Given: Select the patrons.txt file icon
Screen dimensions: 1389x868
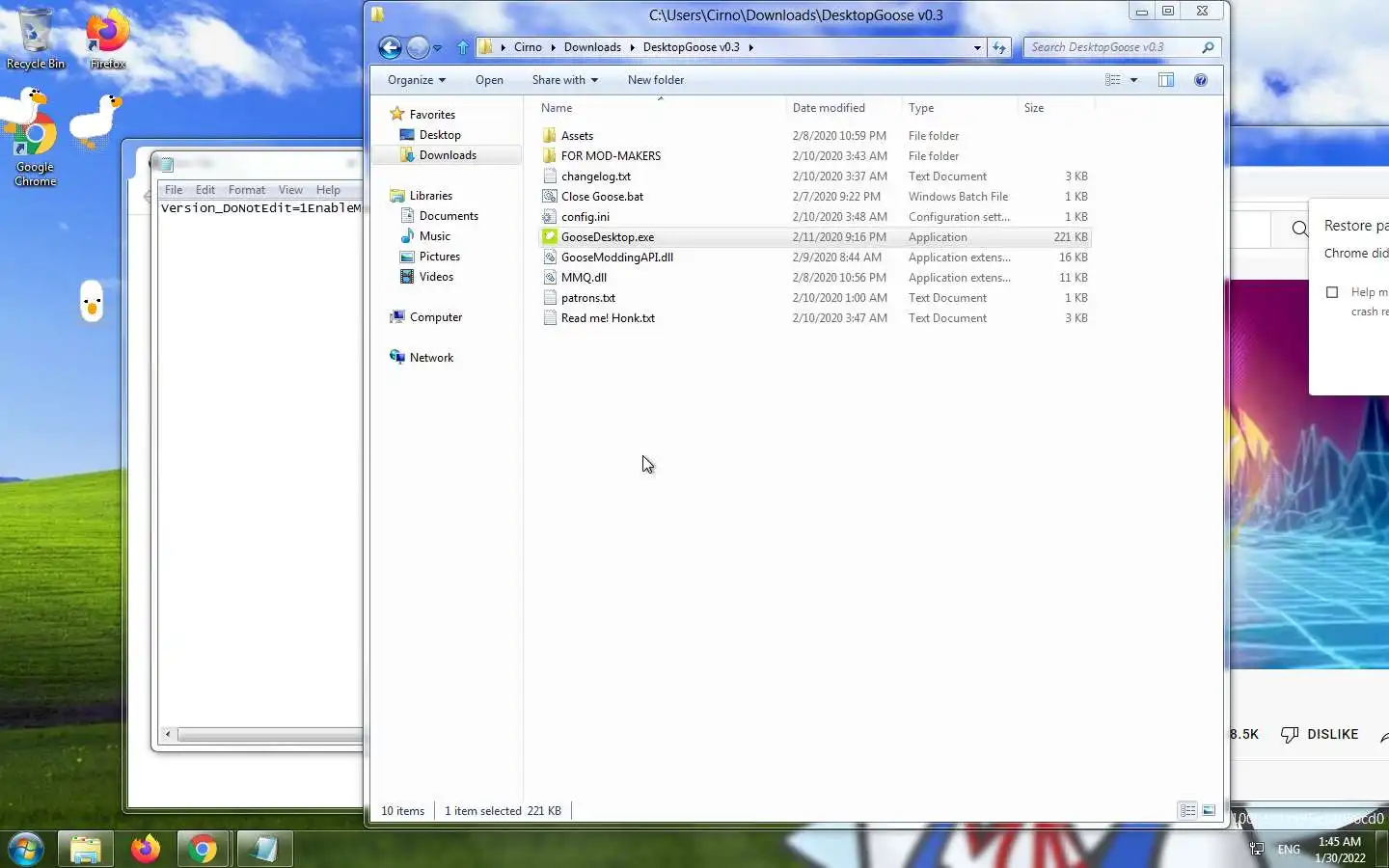Looking at the screenshot, I should (x=550, y=298).
